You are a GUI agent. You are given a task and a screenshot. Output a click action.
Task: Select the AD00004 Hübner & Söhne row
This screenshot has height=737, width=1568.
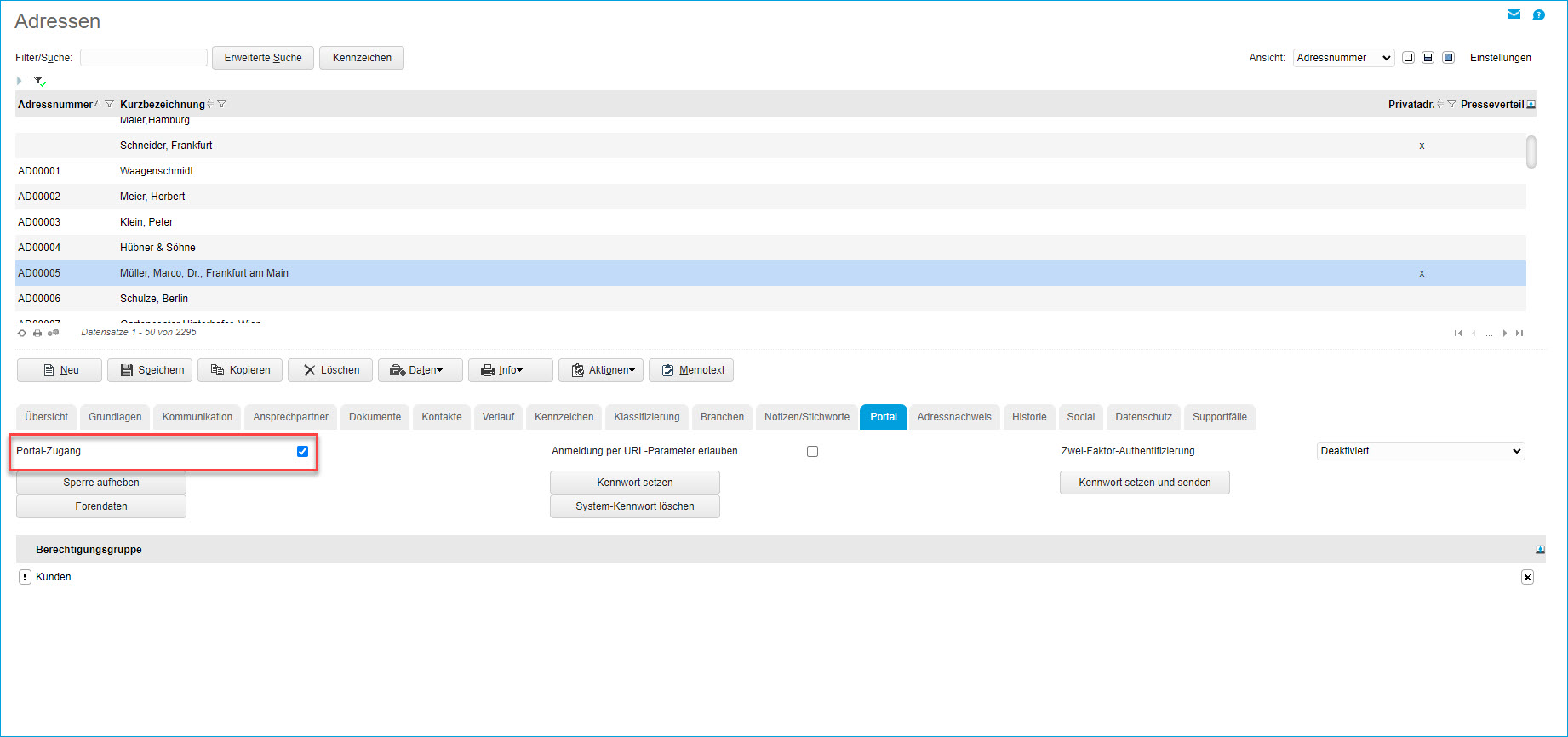click(x=770, y=248)
